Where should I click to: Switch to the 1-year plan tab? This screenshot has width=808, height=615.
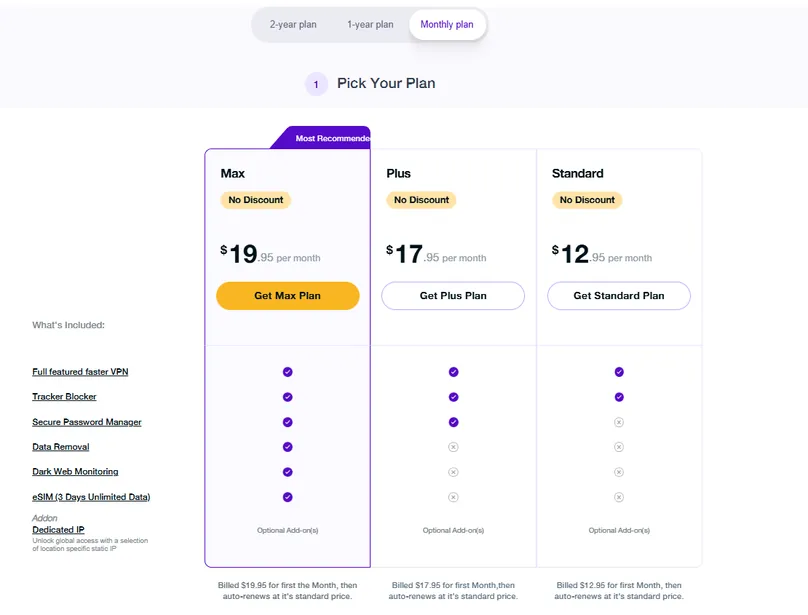[370, 24]
